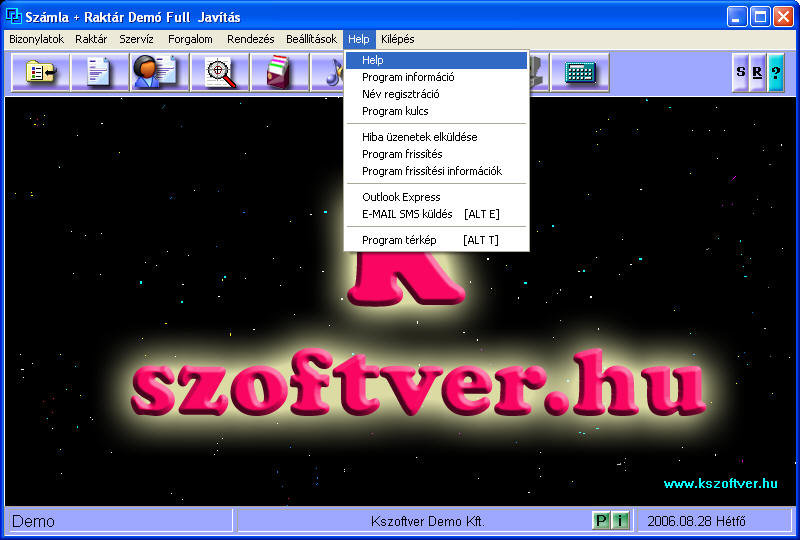Open the Forgalom menu
Screen dimensions: 800x540
point(190,39)
